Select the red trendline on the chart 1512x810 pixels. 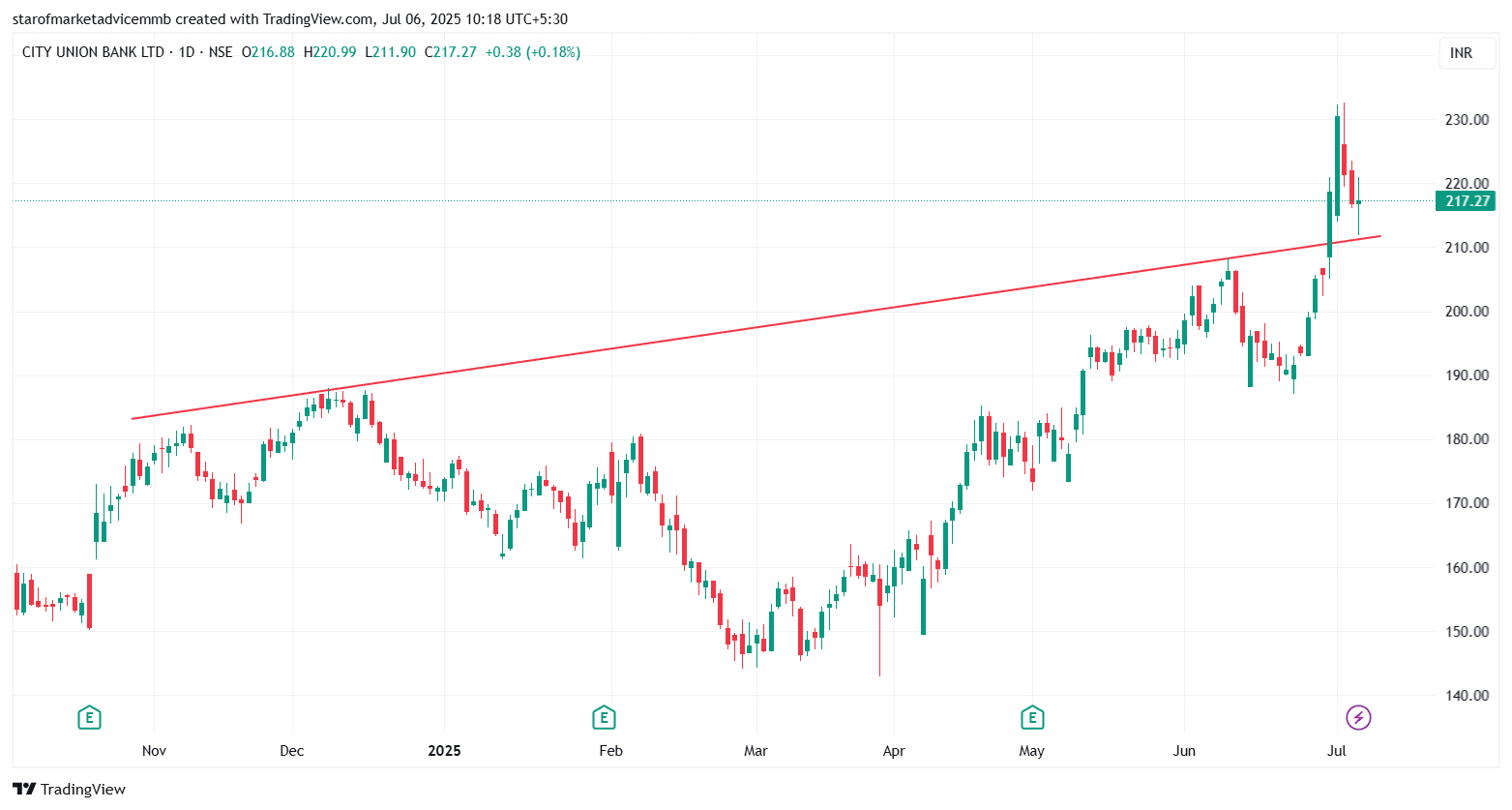[755, 327]
